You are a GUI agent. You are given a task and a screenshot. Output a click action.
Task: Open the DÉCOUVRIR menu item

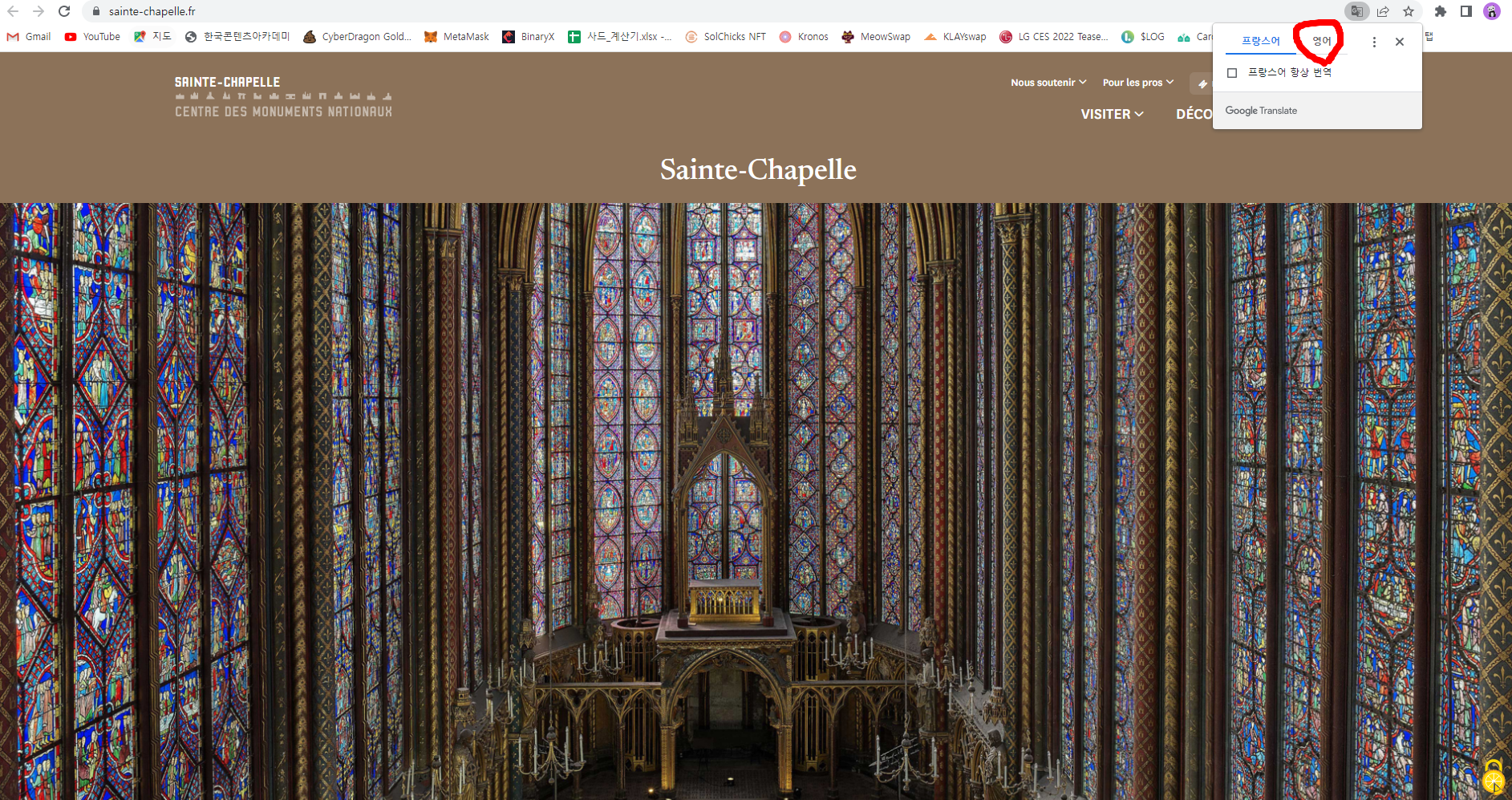(1194, 114)
